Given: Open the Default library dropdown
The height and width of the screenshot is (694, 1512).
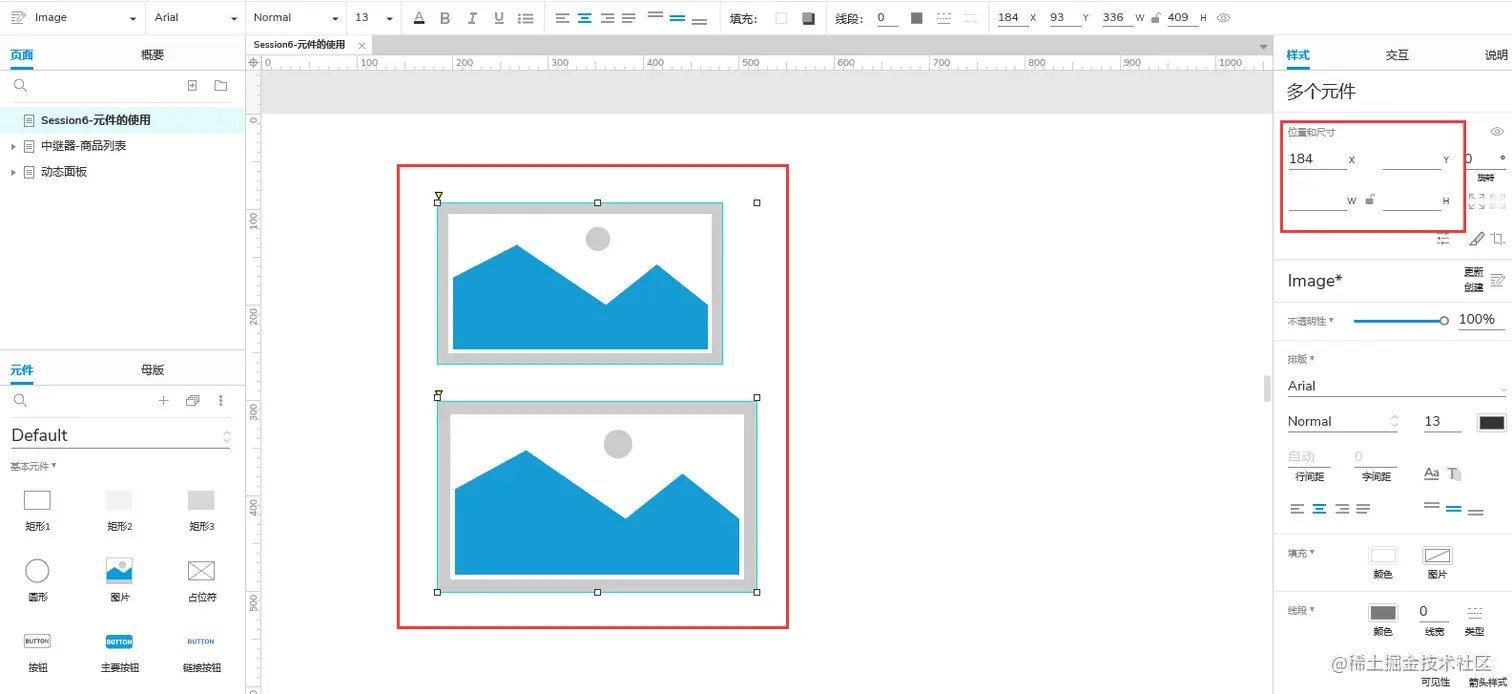Looking at the screenshot, I should pyautogui.click(x=121, y=436).
